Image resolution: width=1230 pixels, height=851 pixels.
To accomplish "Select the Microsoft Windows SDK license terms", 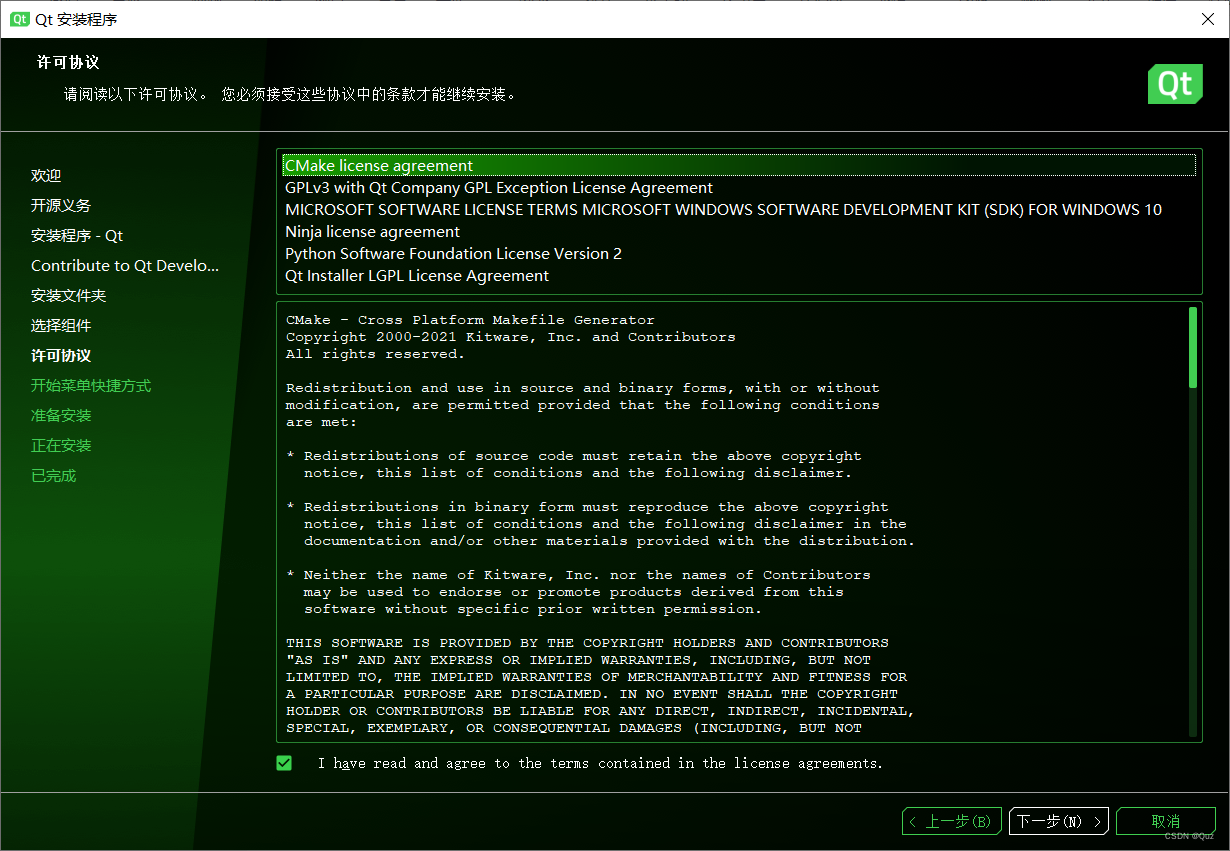I will [739, 210].
